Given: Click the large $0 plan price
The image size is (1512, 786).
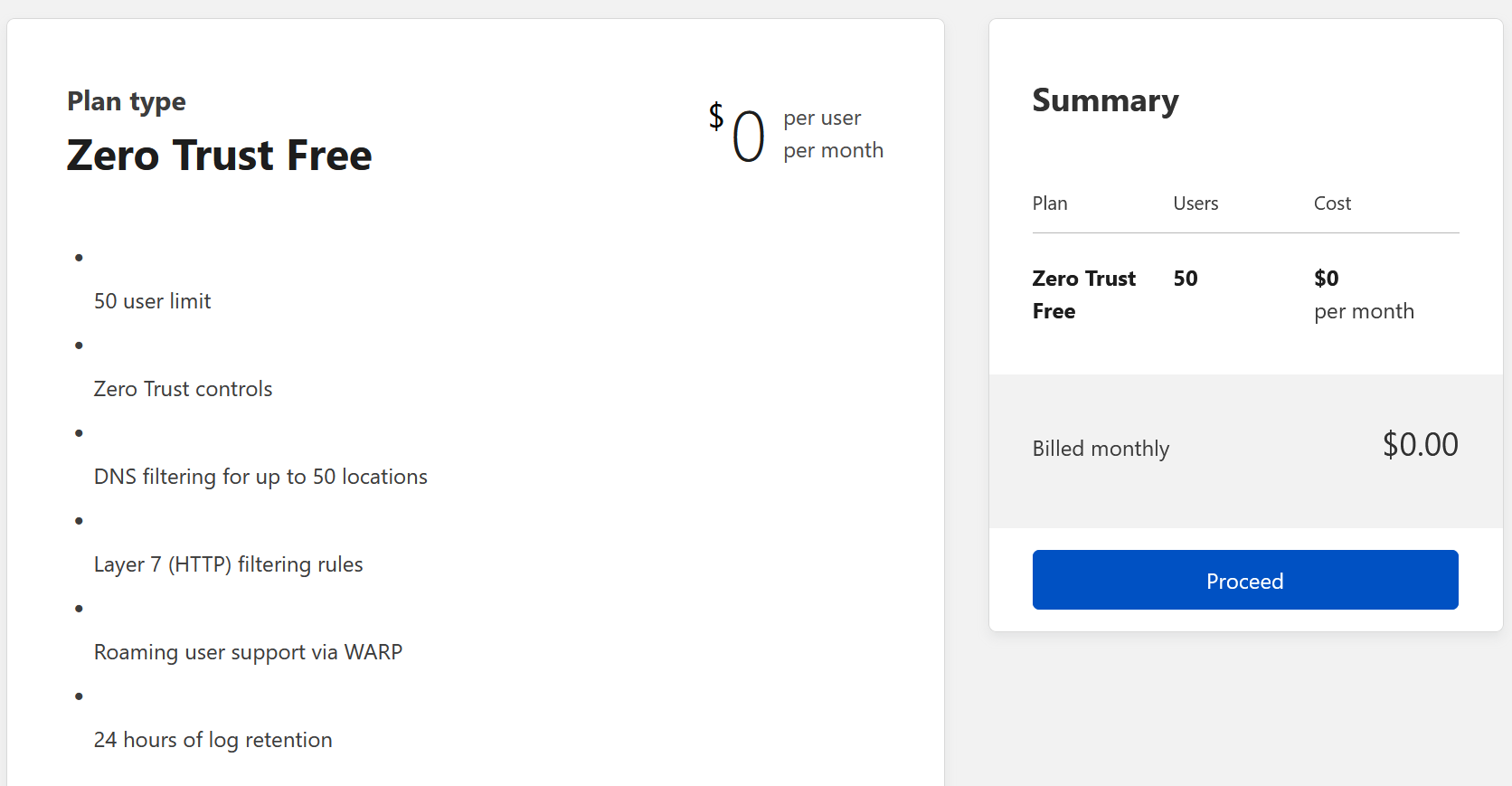Looking at the screenshot, I should (x=738, y=135).
